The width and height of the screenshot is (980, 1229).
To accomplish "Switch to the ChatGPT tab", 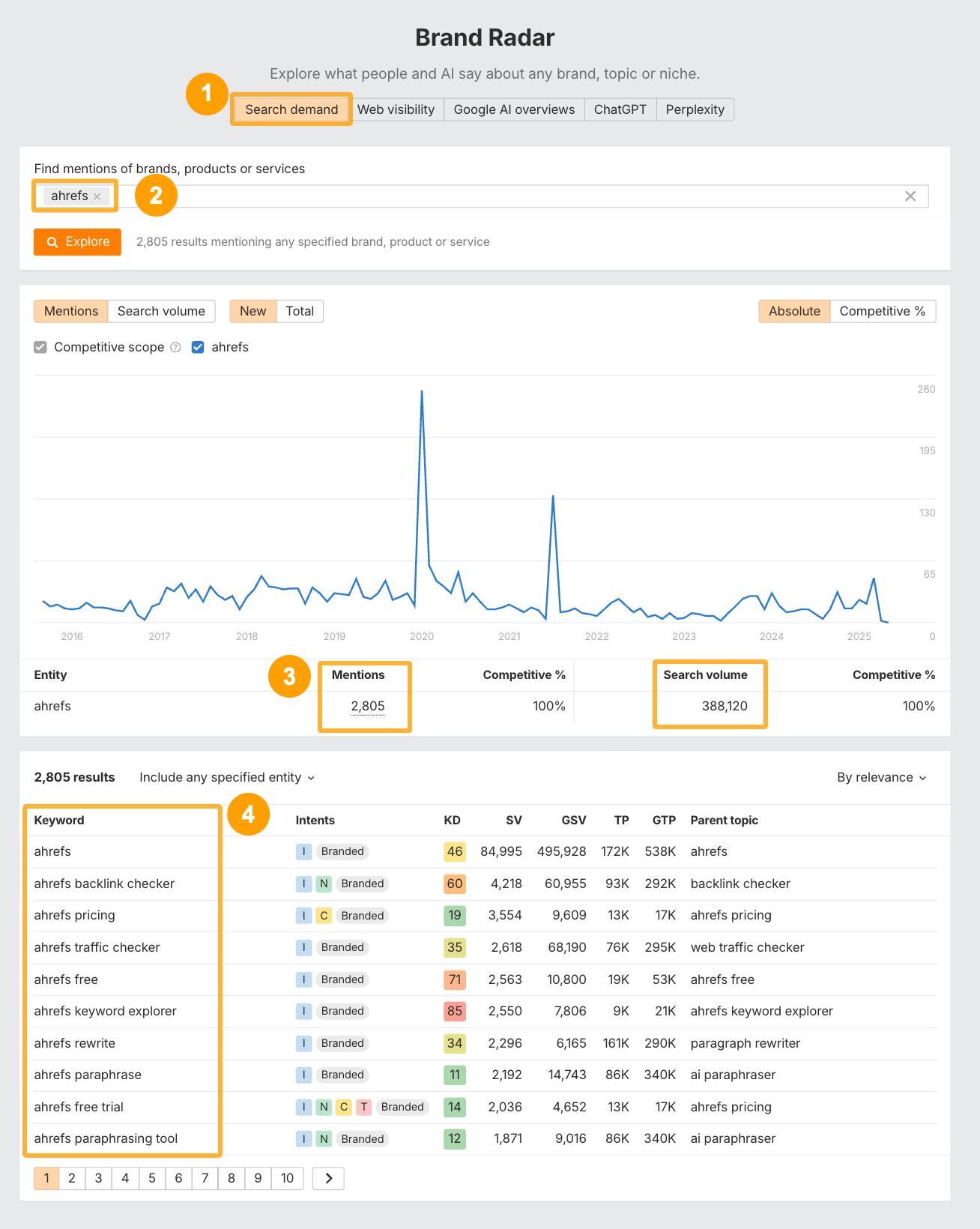I will (x=620, y=109).
